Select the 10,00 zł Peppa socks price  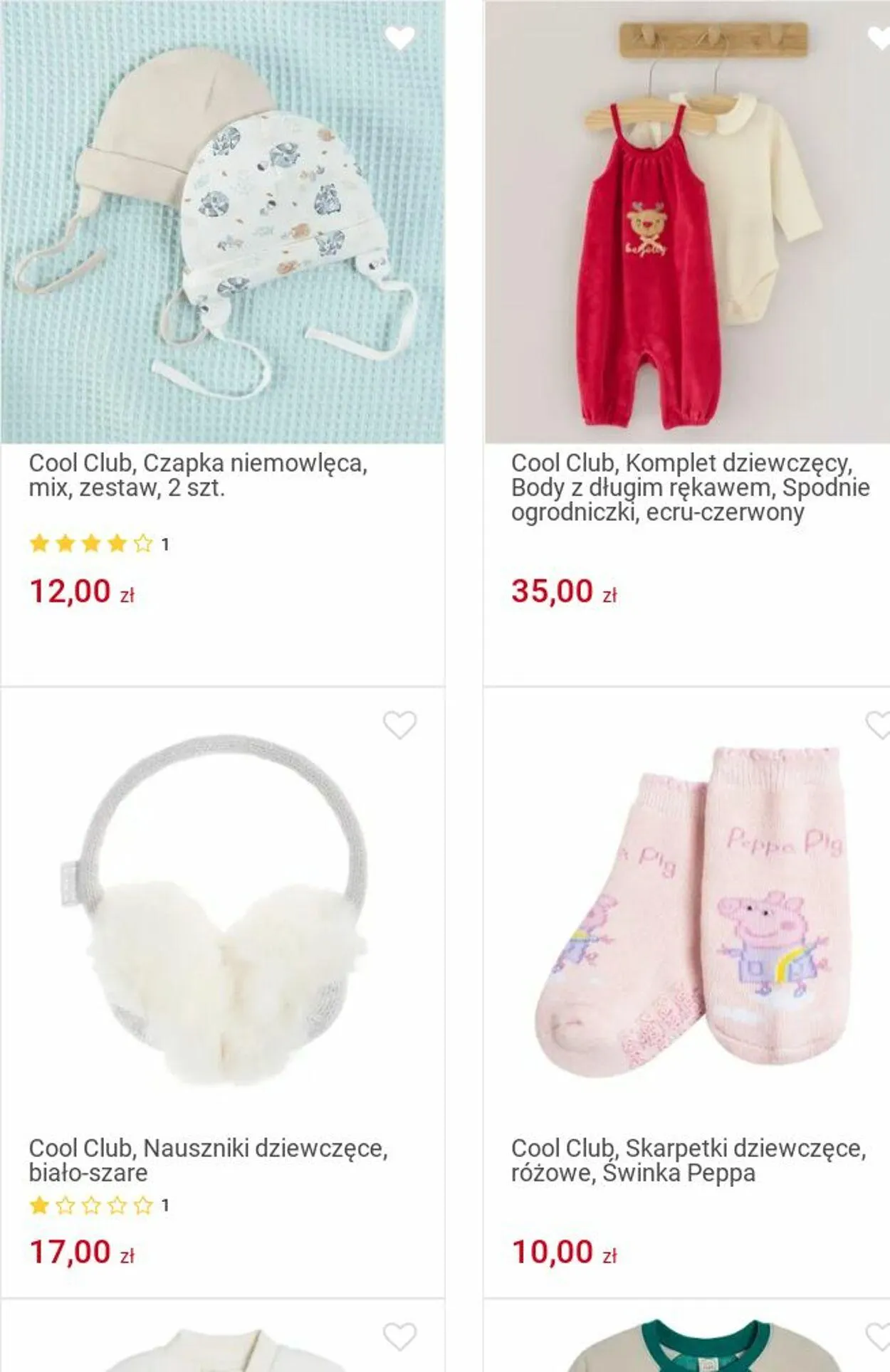[564, 1252]
